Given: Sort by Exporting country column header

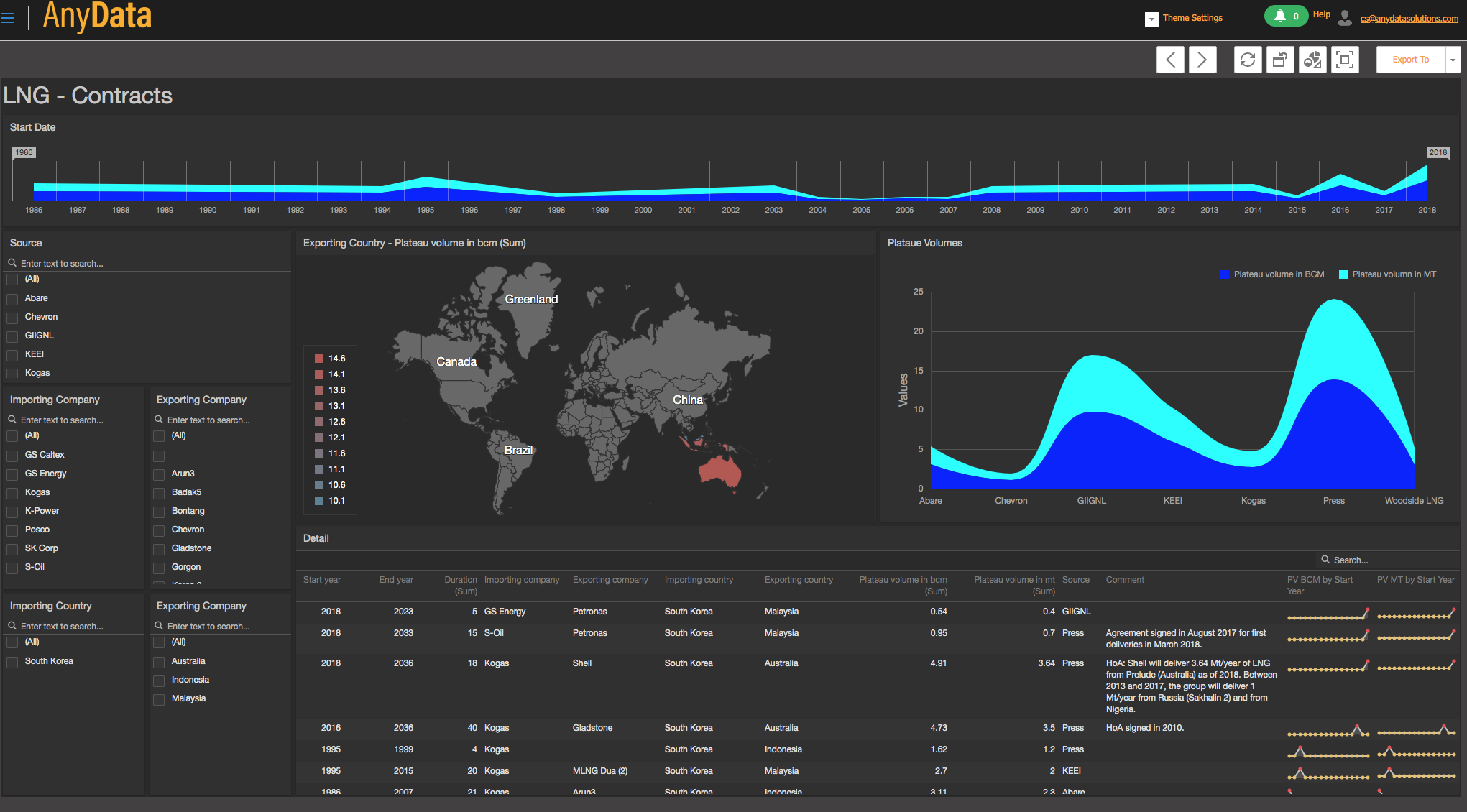Looking at the screenshot, I should coord(799,580).
